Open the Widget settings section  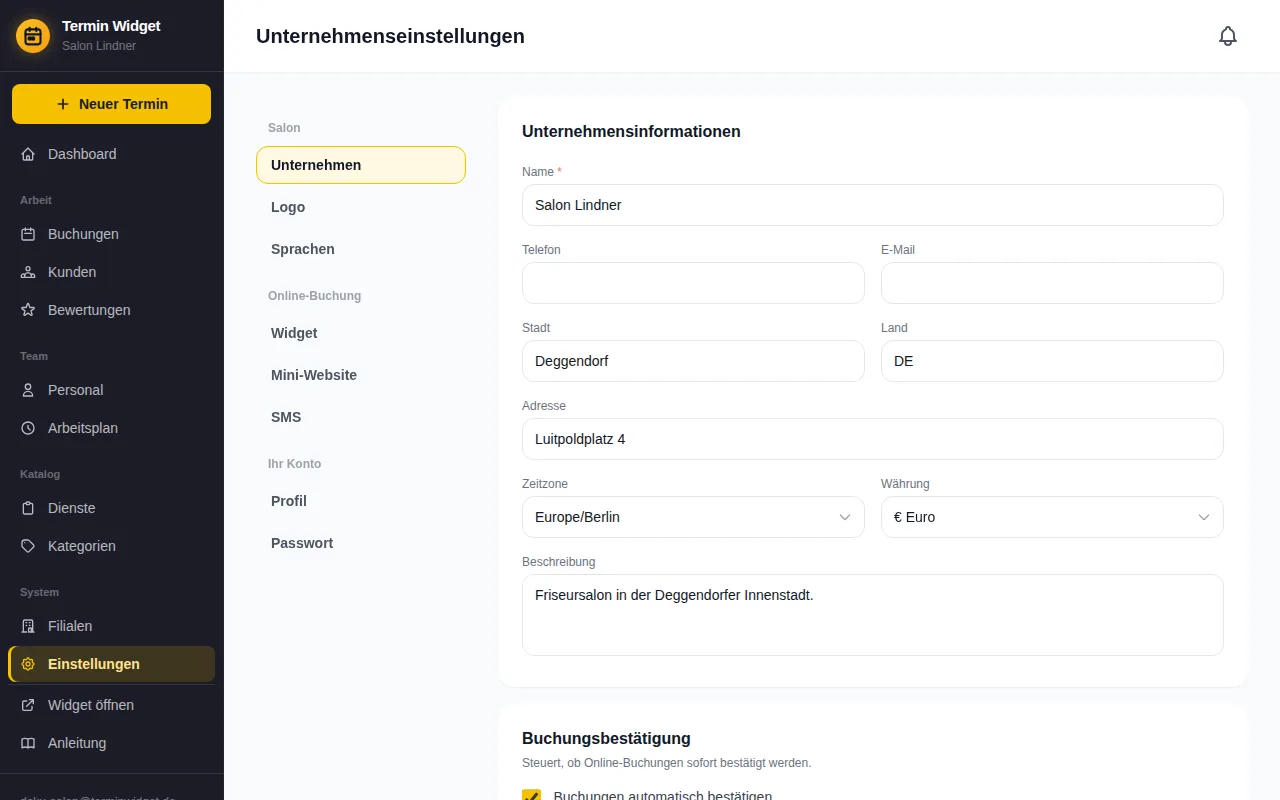(x=361, y=333)
